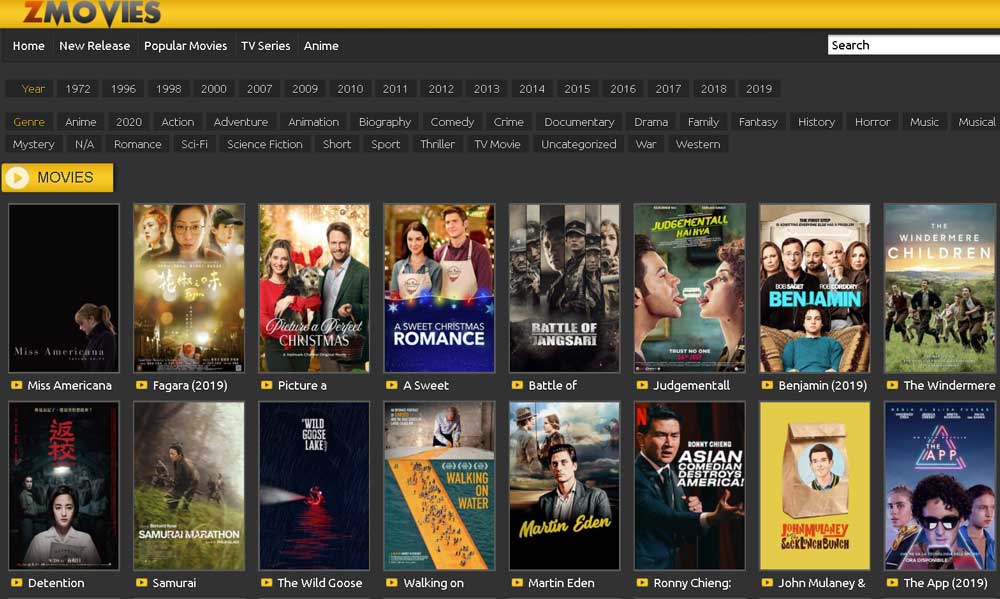This screenshot has height=599, width=1000.
Task: Click the play icon beside Martin Eden
Action: click(517, 582)
